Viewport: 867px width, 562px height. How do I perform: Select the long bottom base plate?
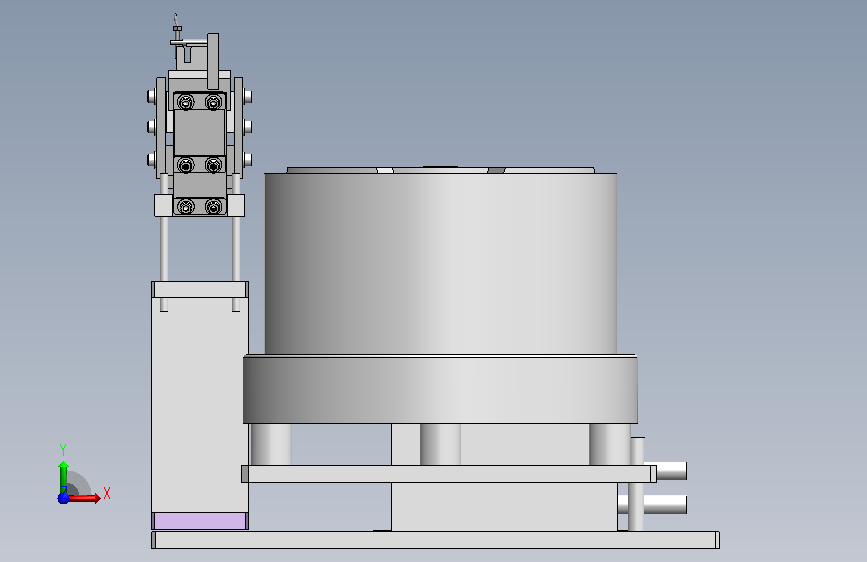click(435, 540)
